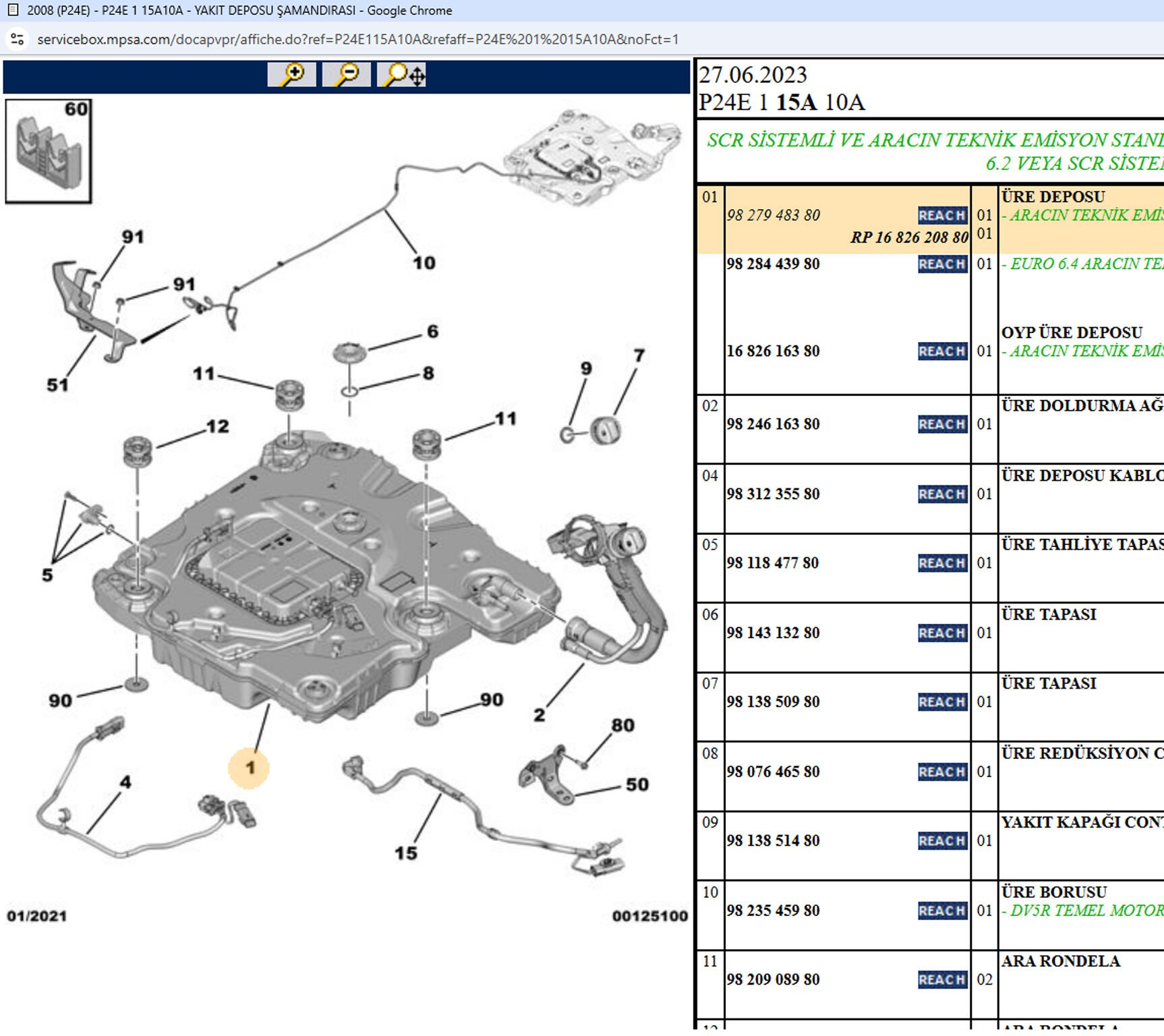Click REACH badge for part 98 246 163 80
This screenshot has height=1036, width=1164.
point(942,424)
